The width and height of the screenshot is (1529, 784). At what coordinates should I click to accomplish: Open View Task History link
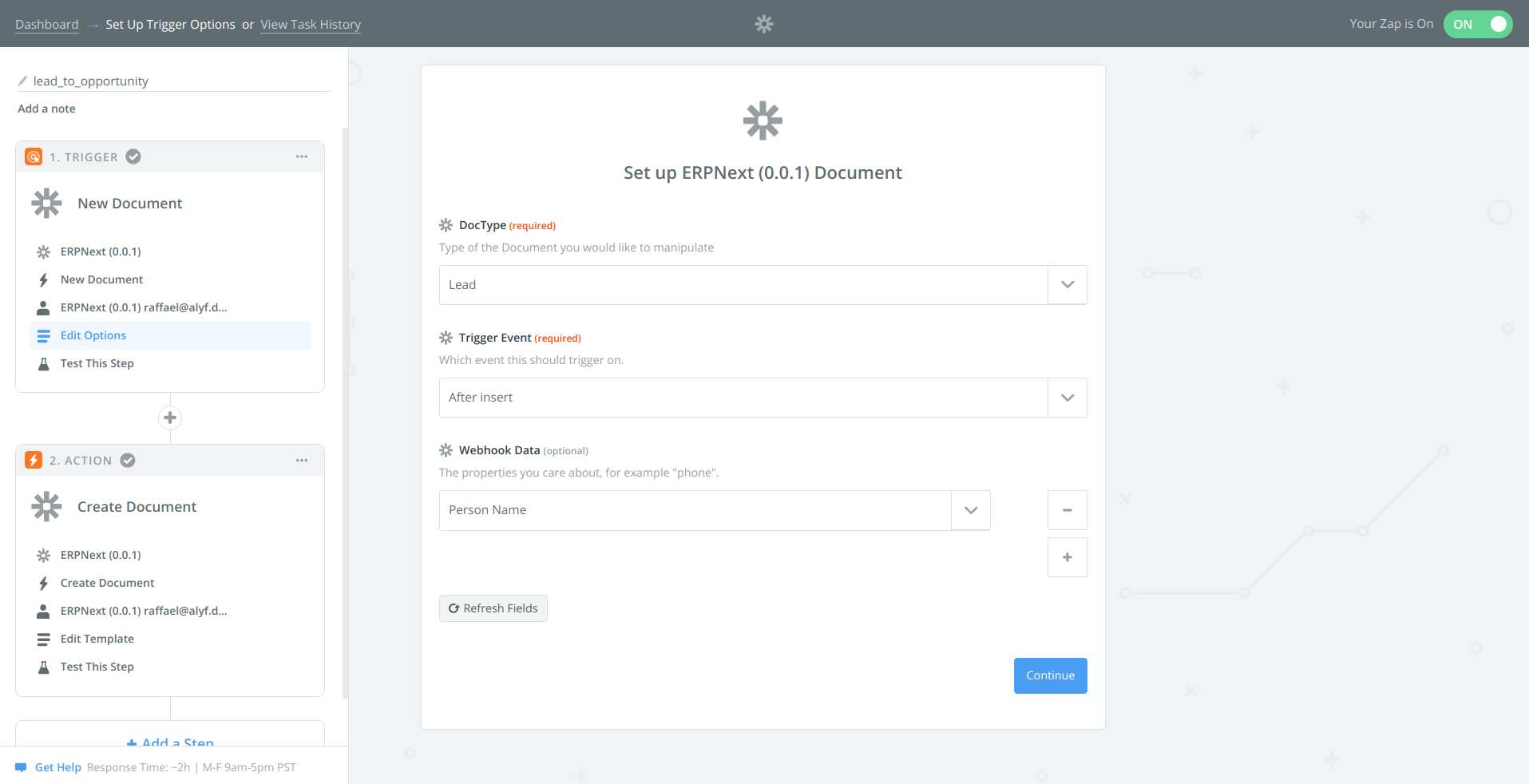click(311, 25)
